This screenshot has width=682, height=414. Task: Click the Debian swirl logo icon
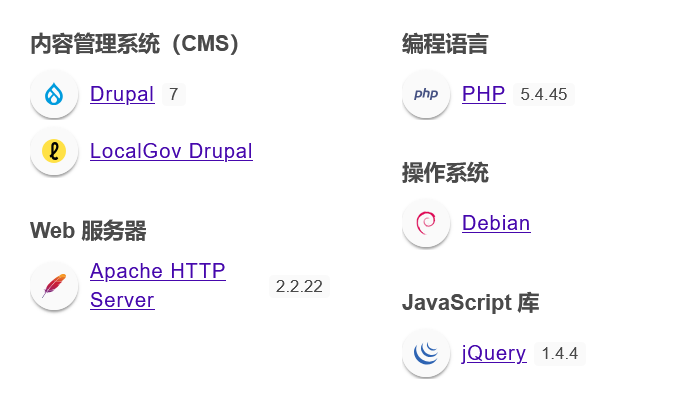click(426, 223)
